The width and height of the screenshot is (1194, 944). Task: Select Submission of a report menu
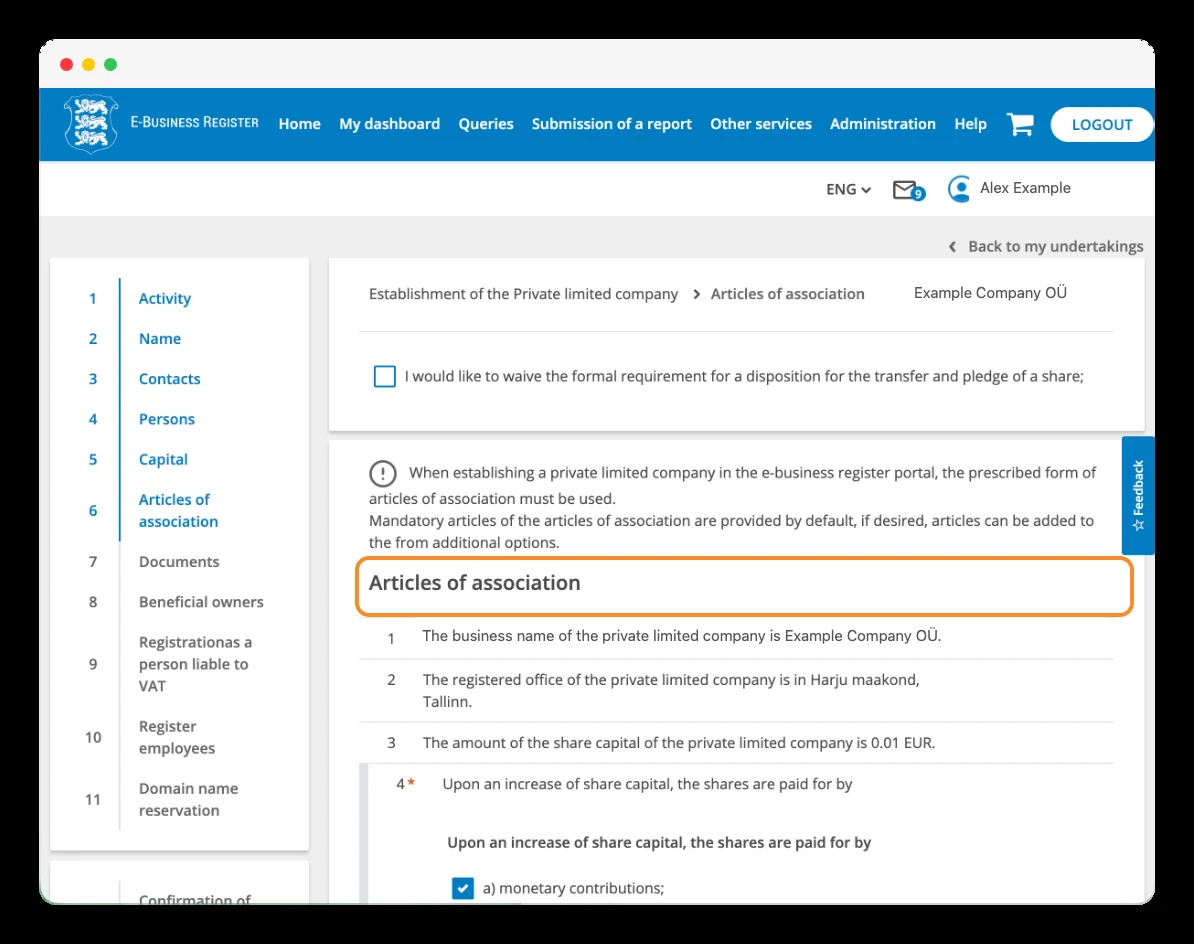(x=611, y=123)
